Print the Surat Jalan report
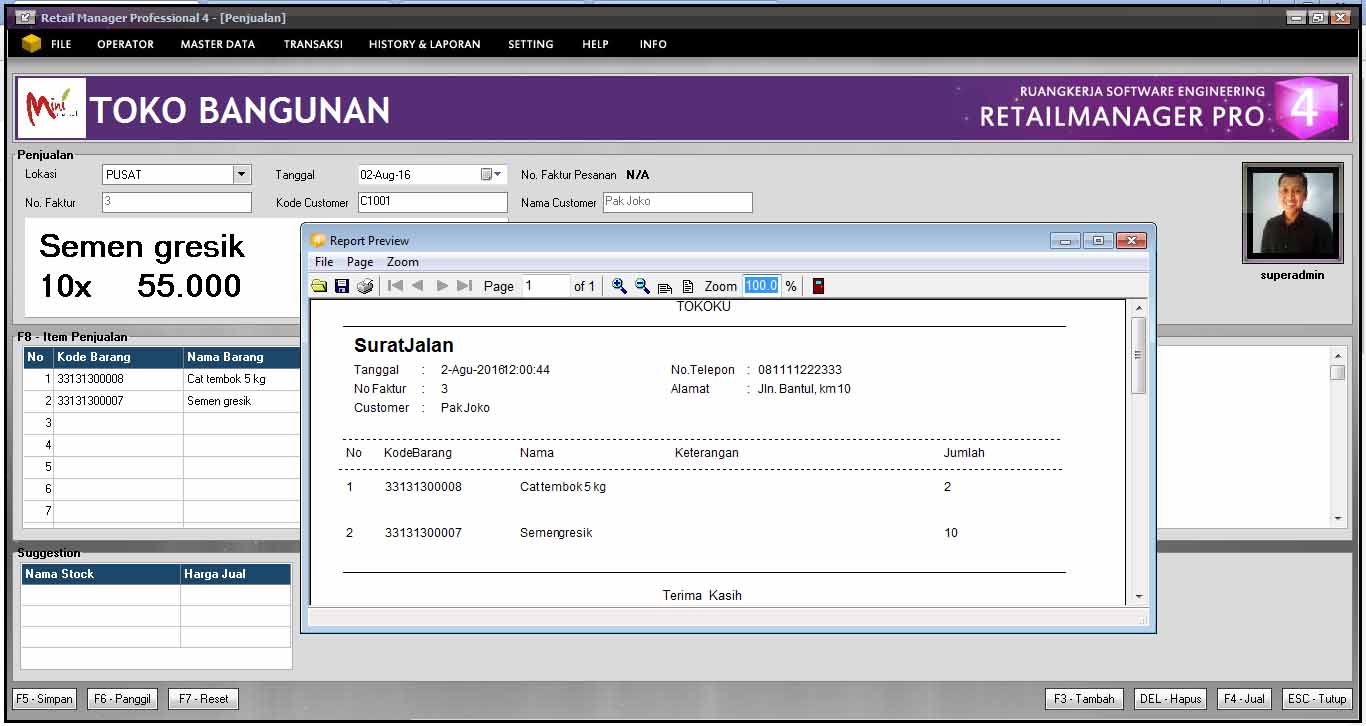The image size is (1366, 726). point(365,286)
